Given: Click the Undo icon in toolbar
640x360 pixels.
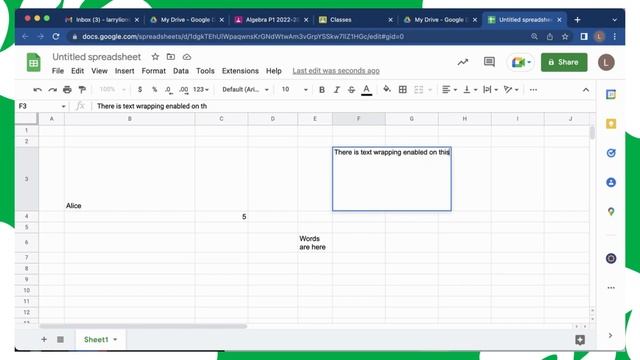Looking at the screenshot, I should 38,89.
